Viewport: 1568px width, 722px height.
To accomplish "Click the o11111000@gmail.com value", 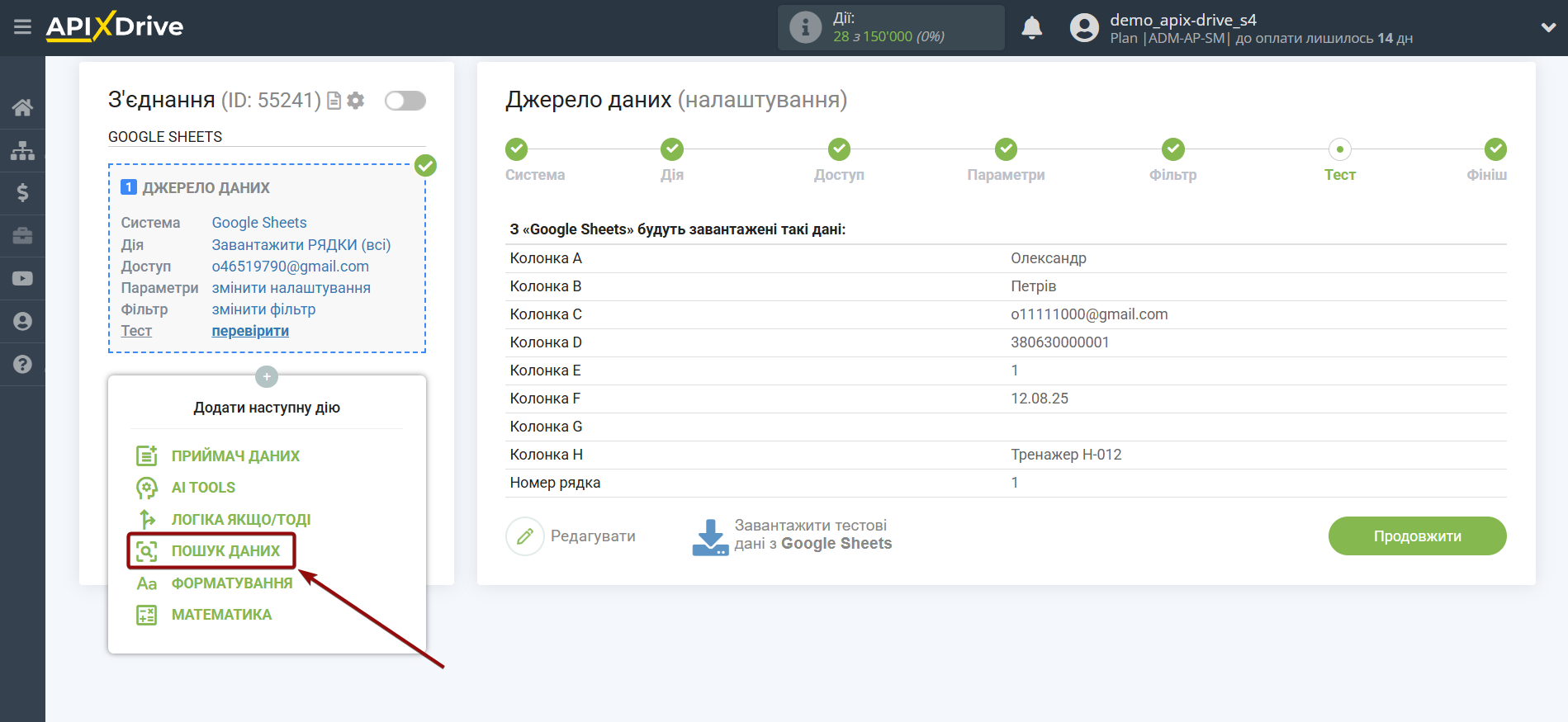I will (1089, 314).
